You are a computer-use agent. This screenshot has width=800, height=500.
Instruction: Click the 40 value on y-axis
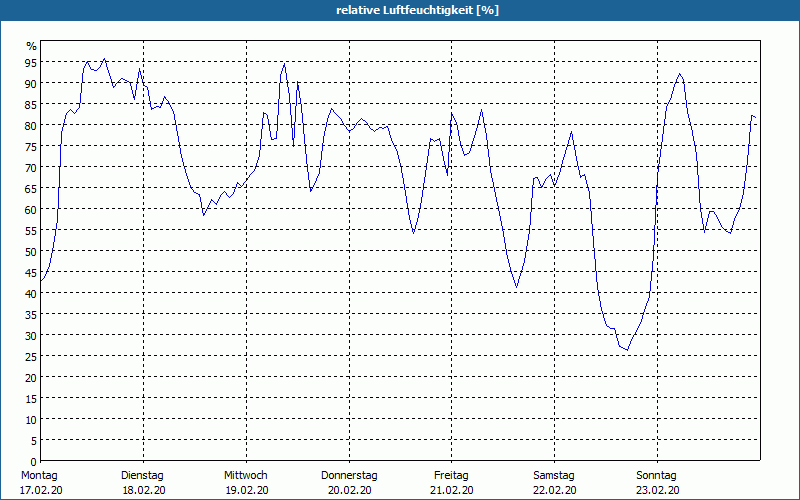31,293
